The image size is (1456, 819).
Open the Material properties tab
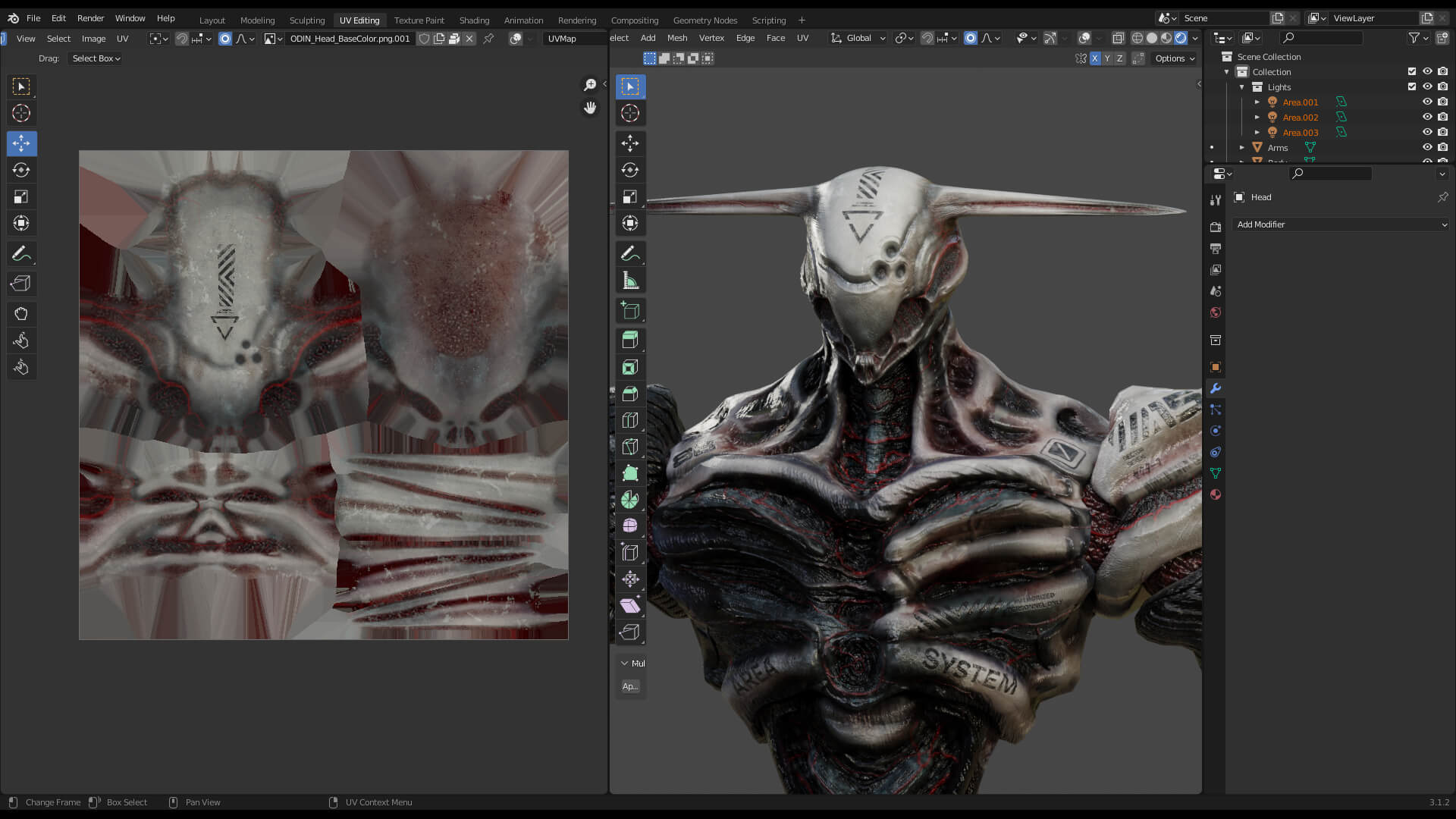coord(1216,494)
